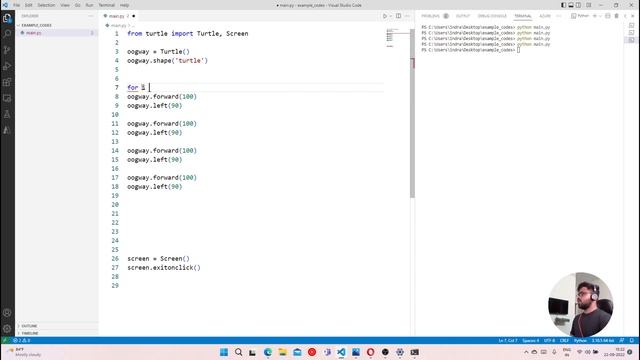Screen dimensions: 640x360
Task: Open terminal panel overflow ellipsis
Action: tap(559, 16)
